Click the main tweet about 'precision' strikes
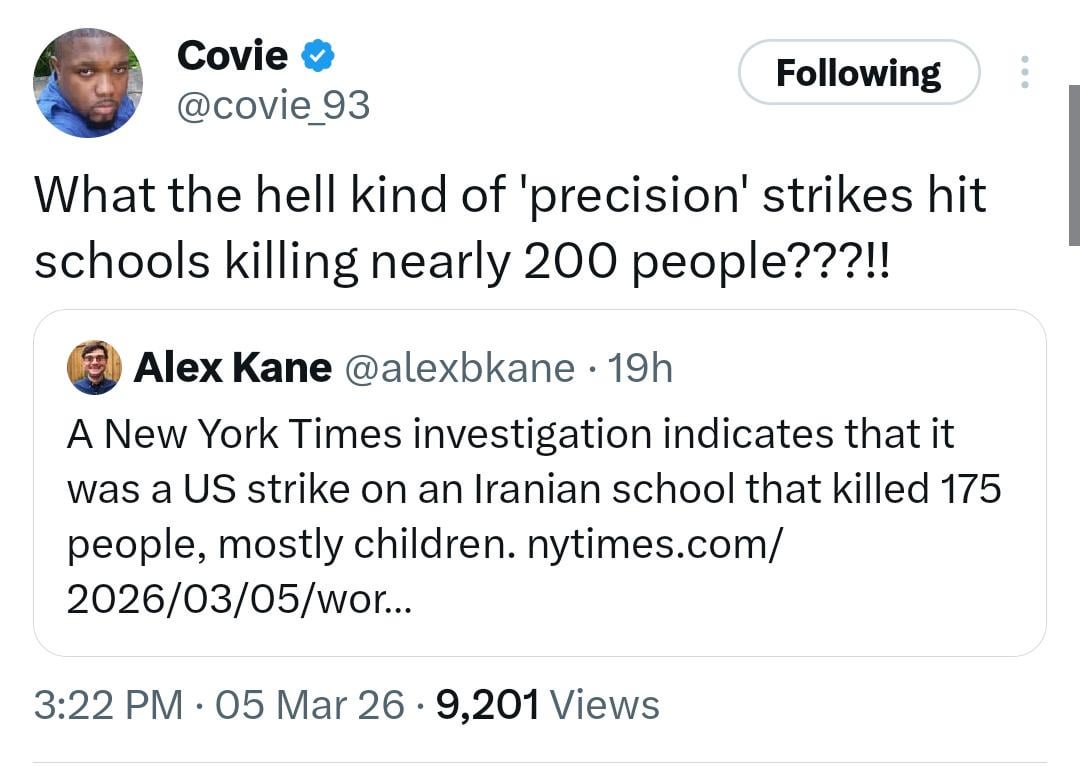 [510, 227]
